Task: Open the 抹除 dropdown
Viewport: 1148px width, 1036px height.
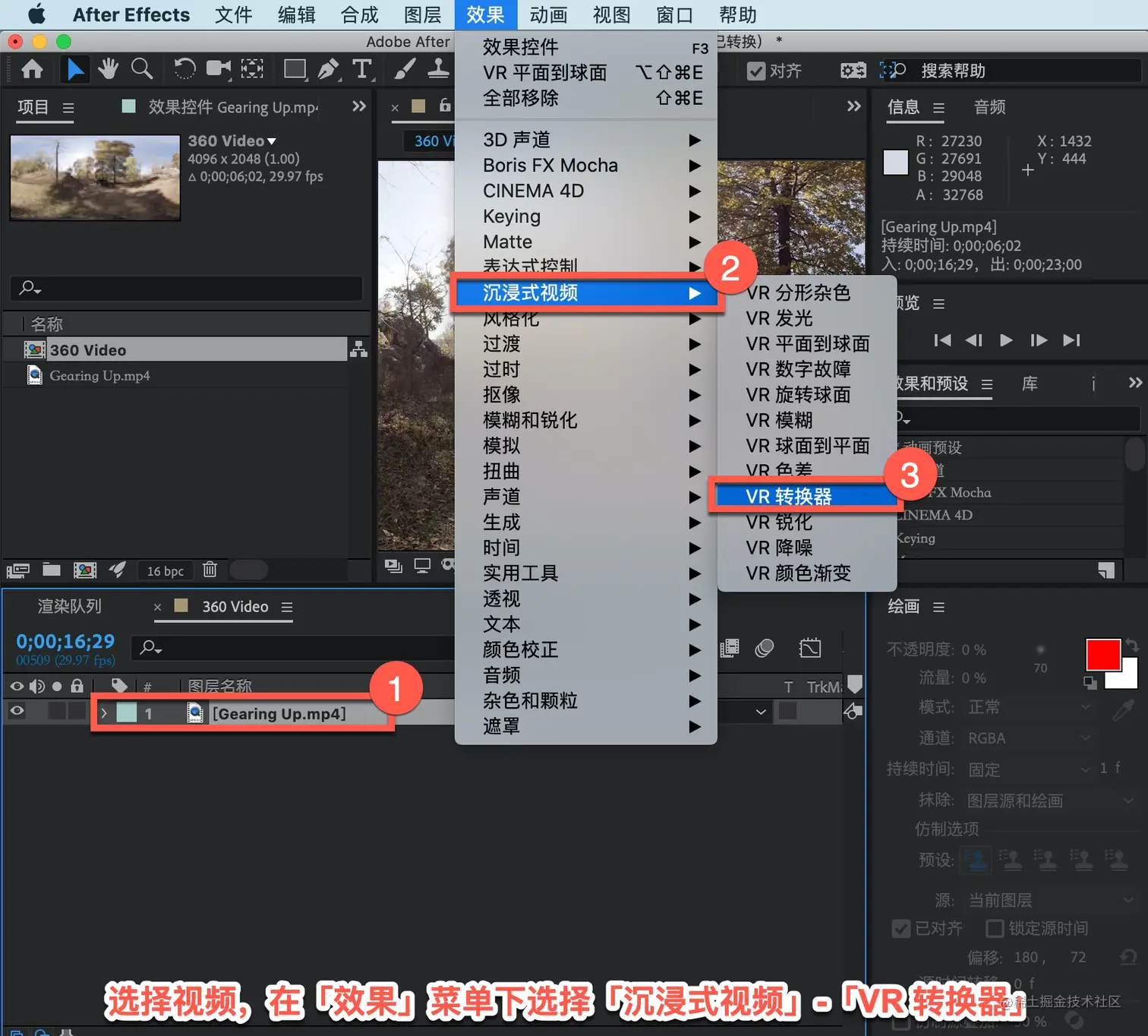Action: point(1051,801)
